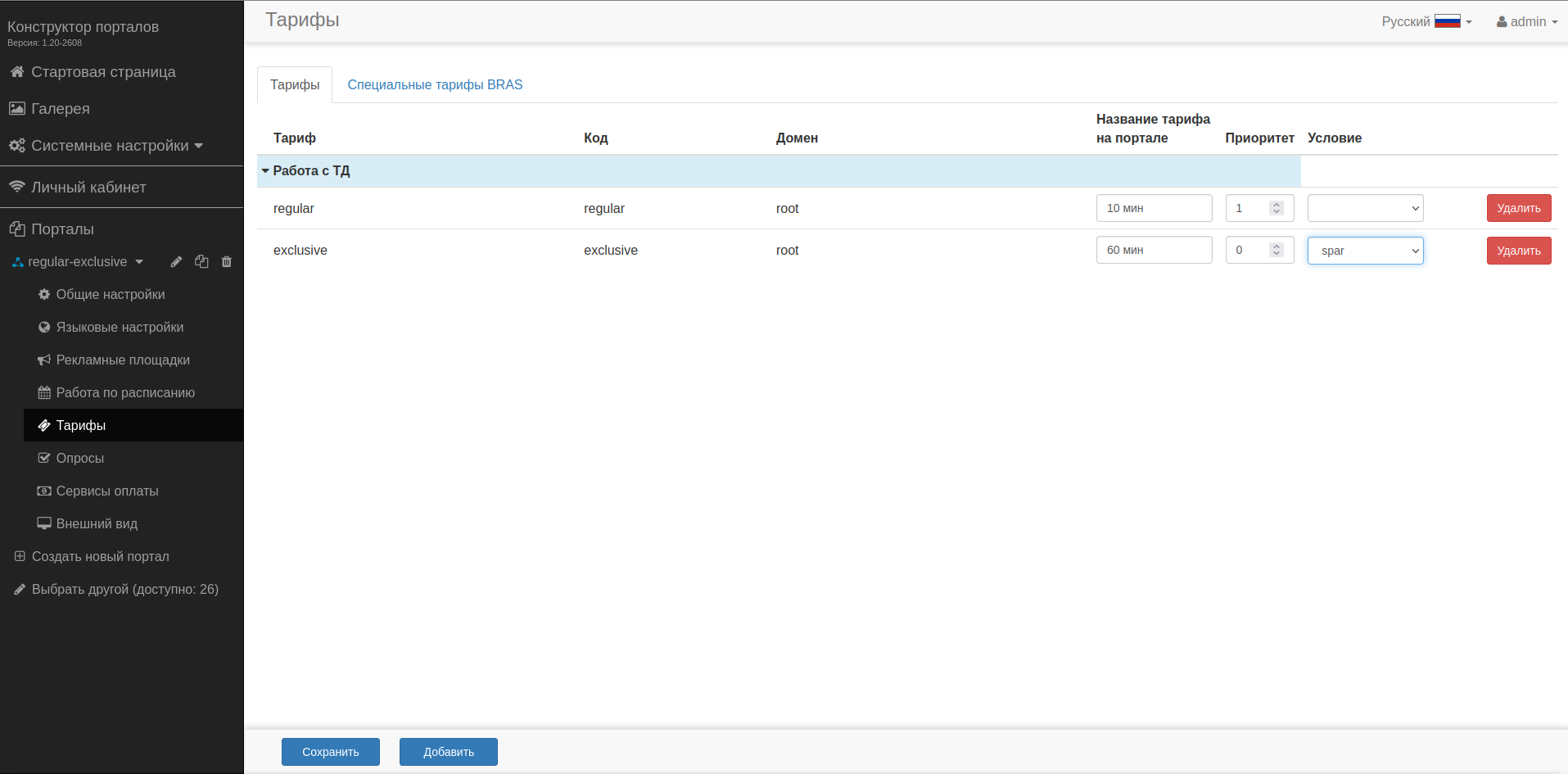The height and width of the screenshot is (774, 1568).
Task: Switch to Специальные тарифы BRAS tab
Action: tap(435, 84)
